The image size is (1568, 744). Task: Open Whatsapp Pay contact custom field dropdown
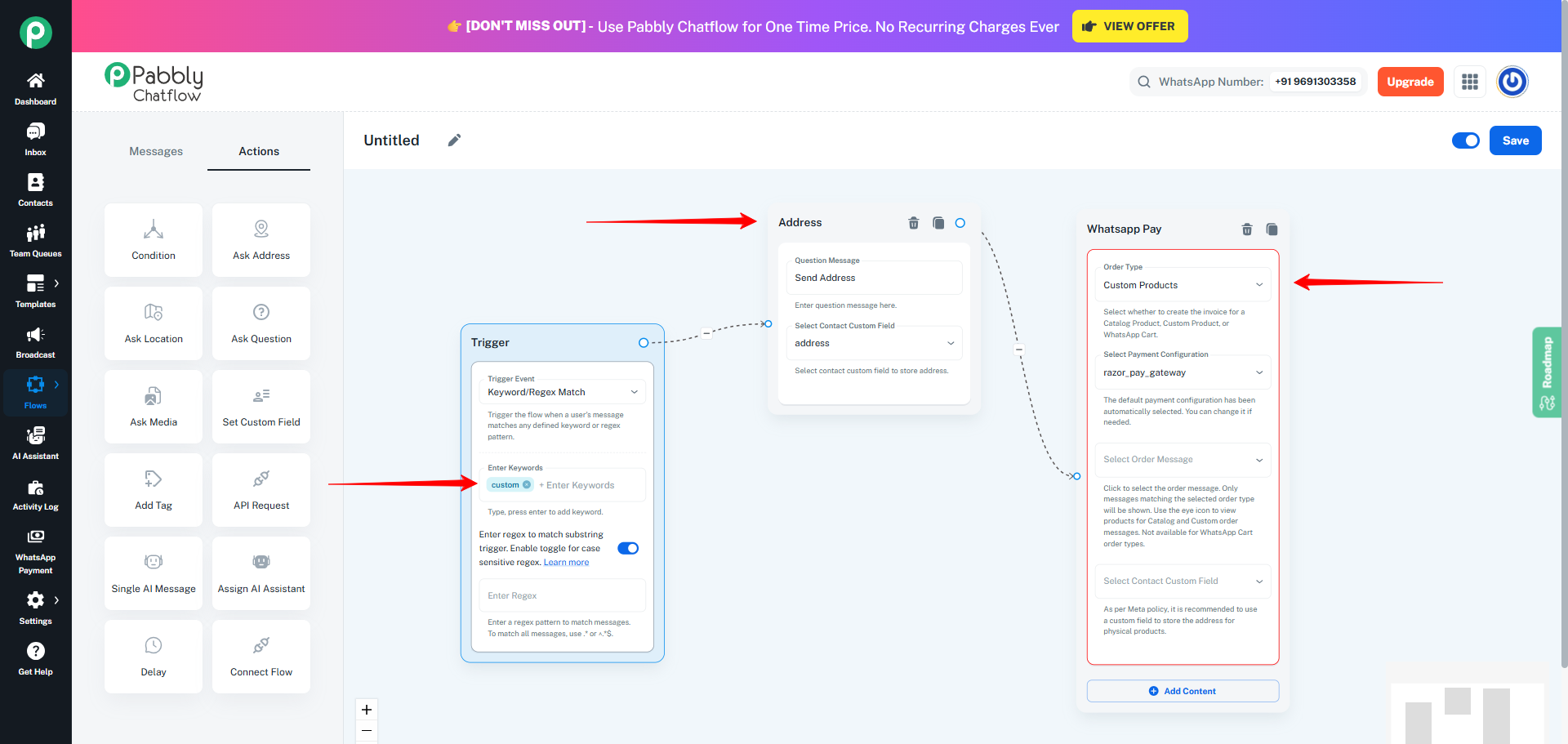1183,581
